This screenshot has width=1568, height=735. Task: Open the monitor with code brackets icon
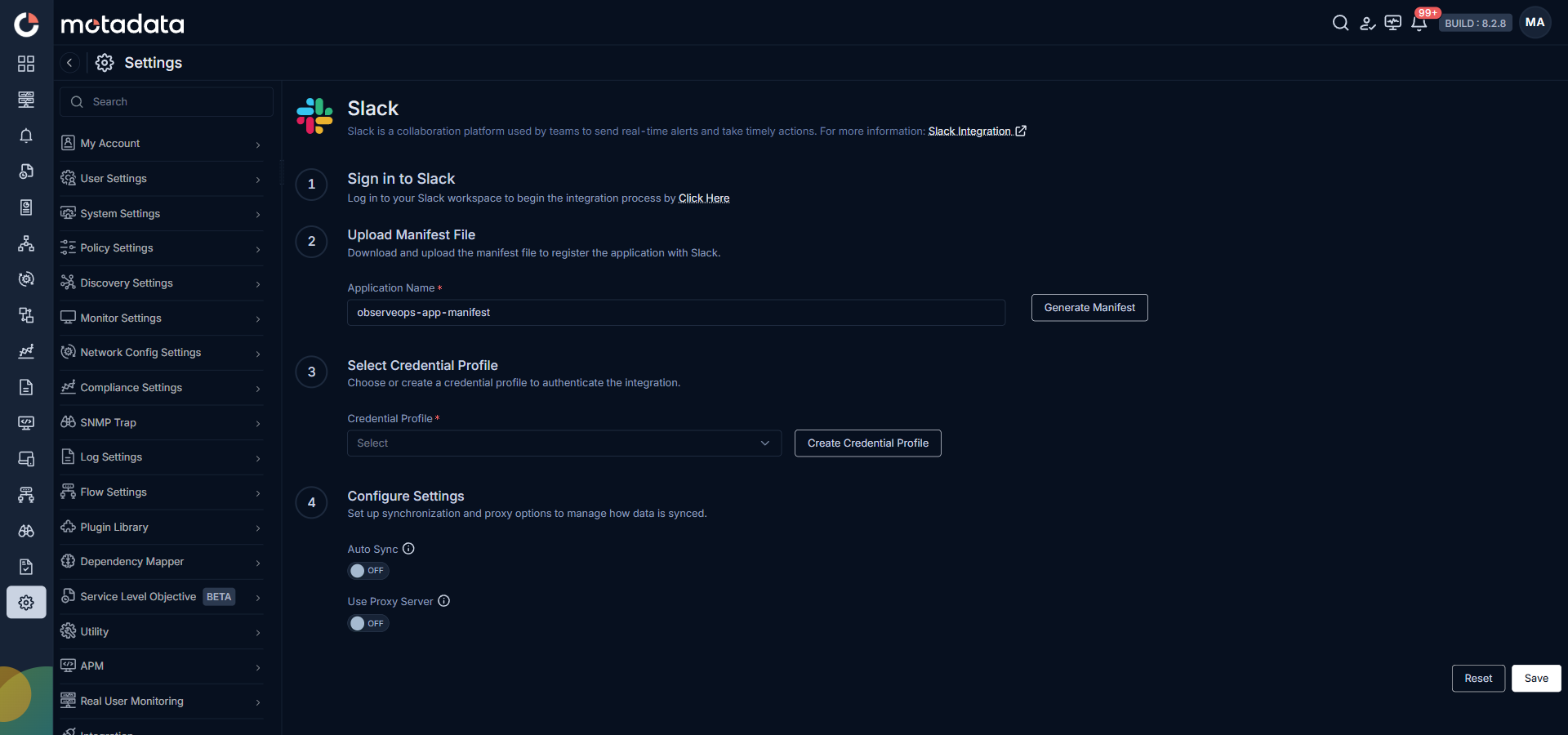tap(26, 423)
